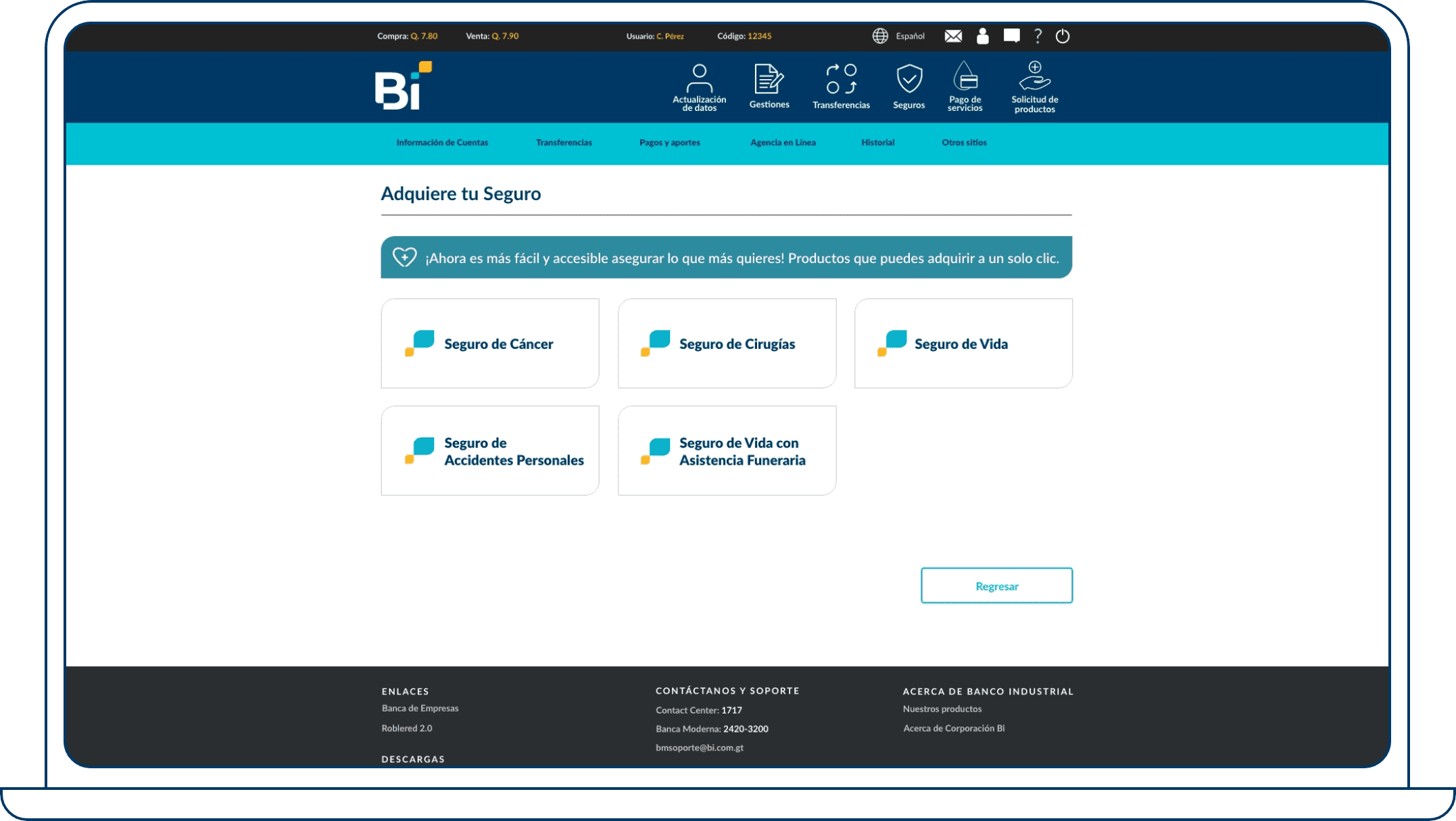Choose the Seguro de Vida card
Screen dimensions: 1456x821
[x=963, y=344]
